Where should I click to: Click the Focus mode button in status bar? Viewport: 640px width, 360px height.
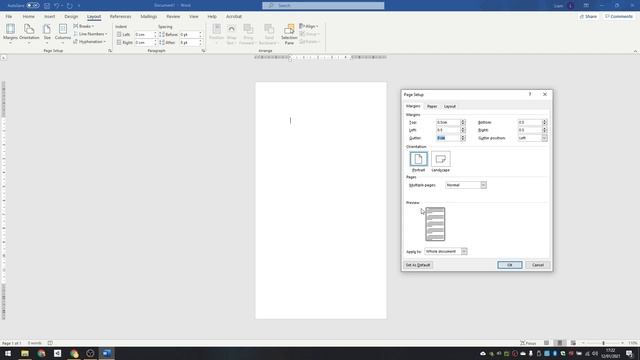click(528, 343)
